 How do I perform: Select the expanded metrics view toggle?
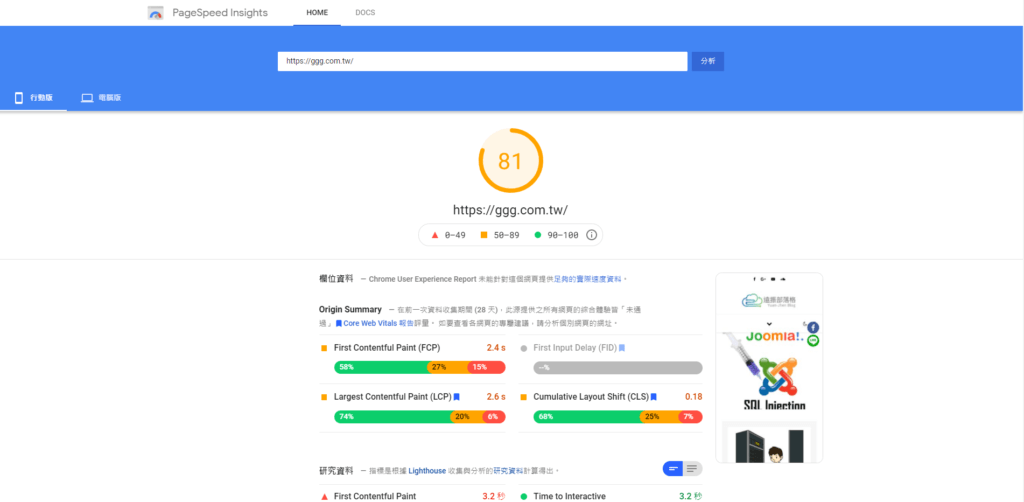click(692, 468)
